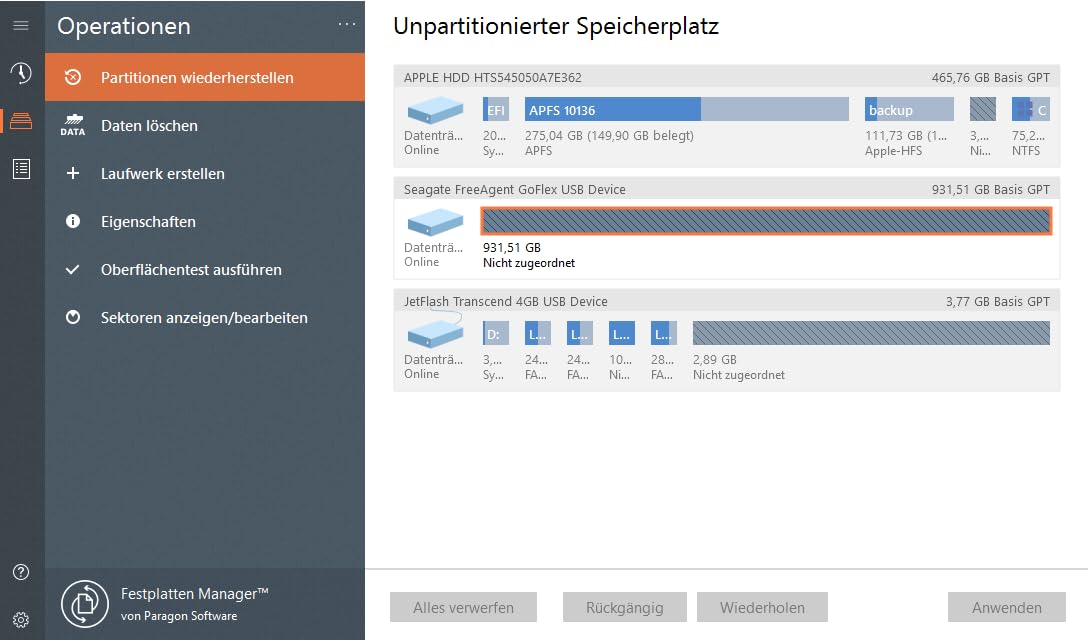
Task: Select the EFI partition on APPLE HDD
Action: click(x=495, y=110)
